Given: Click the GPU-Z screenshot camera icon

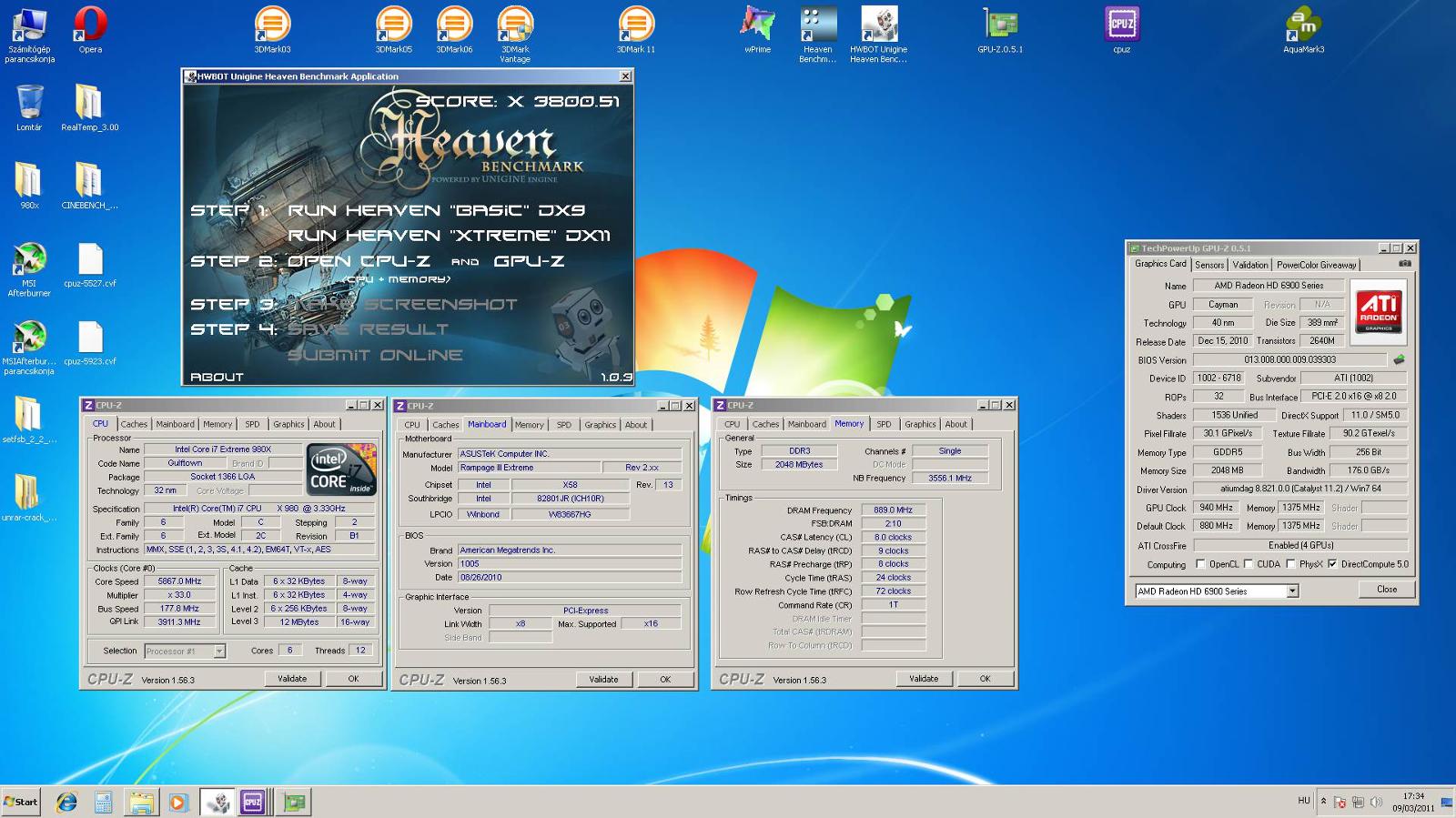Looking at the screenshot, I should (1405, 264).
